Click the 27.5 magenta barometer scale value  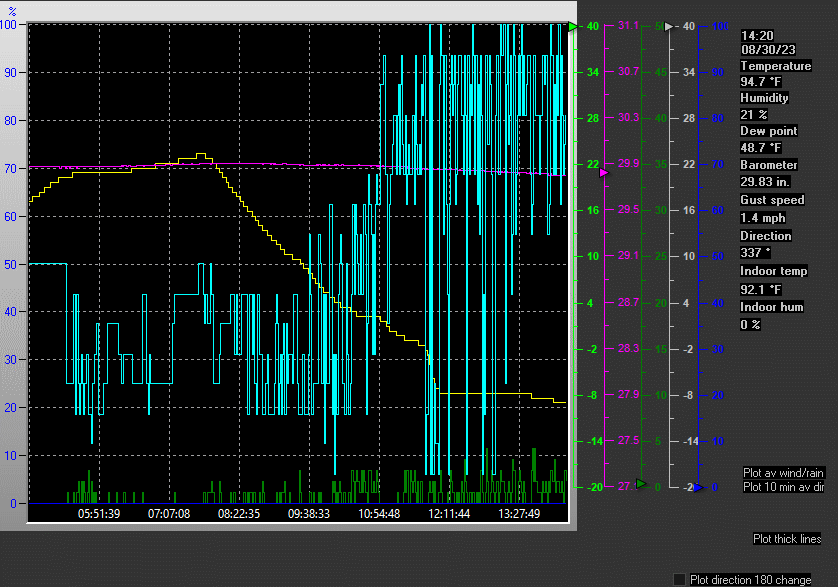(x=628, y=440)
